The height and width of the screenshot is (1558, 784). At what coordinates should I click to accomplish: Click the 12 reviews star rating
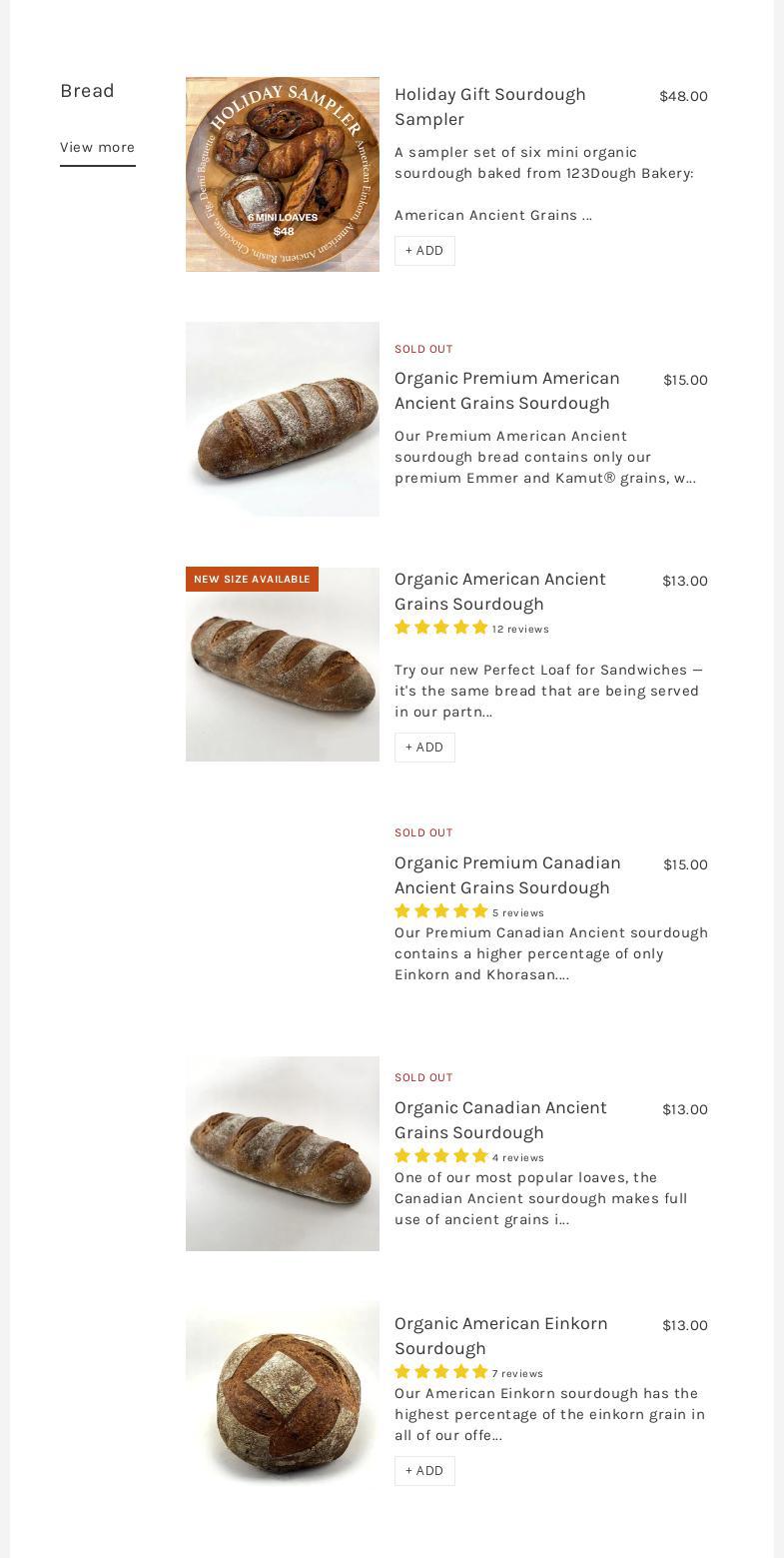[x=470, y=629]
